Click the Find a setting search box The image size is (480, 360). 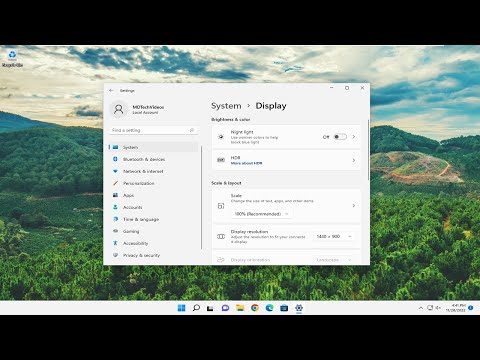[x=153, y=130]
